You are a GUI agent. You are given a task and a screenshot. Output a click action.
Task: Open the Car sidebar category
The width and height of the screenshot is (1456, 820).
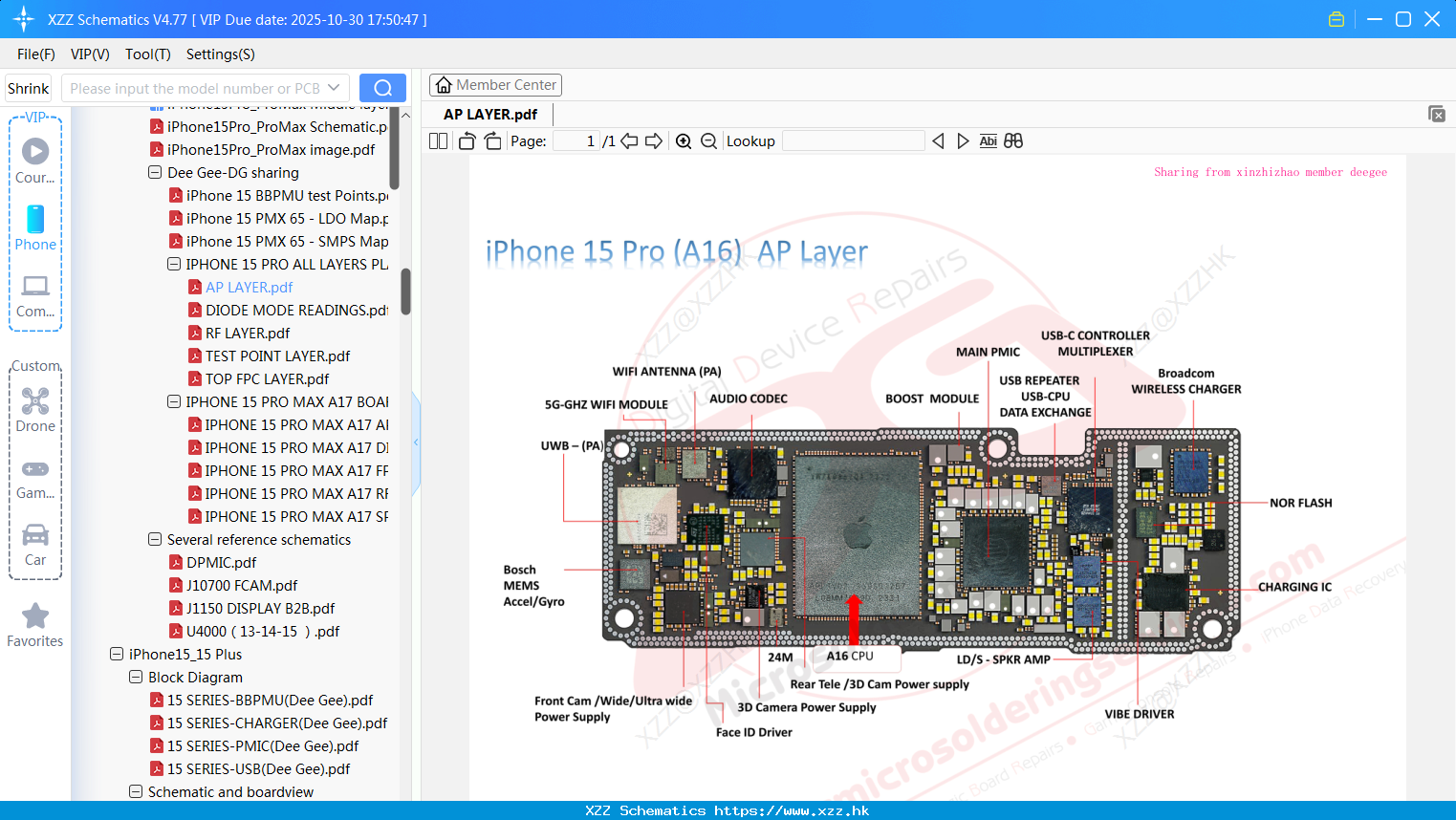(35, 544)
